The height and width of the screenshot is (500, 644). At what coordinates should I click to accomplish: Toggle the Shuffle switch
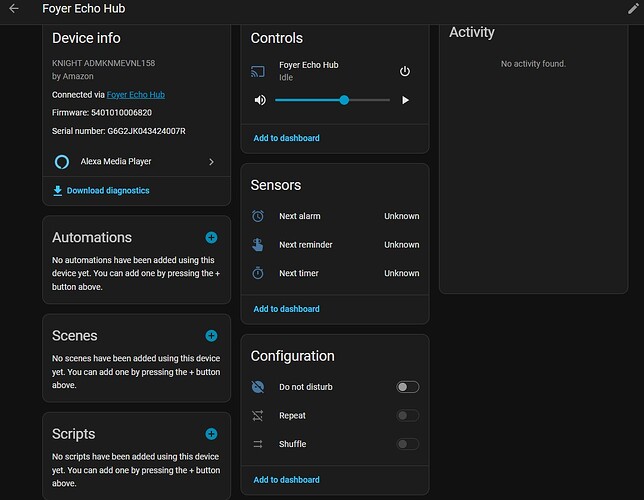tap(407, 444)
